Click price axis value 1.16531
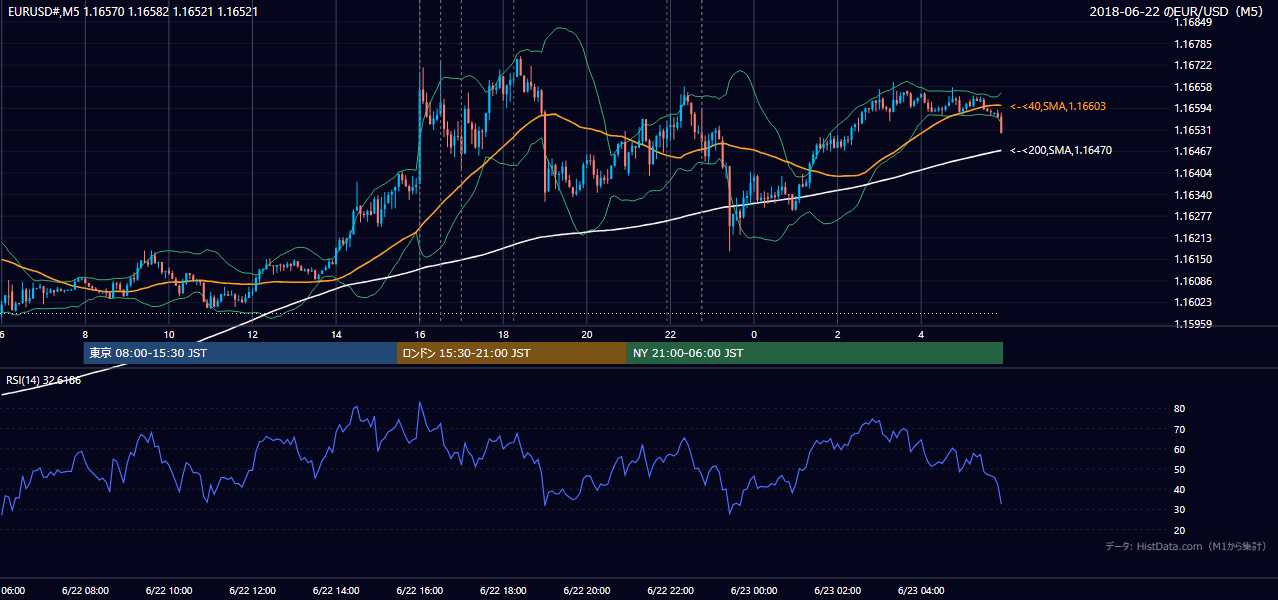 point(1193,130)
